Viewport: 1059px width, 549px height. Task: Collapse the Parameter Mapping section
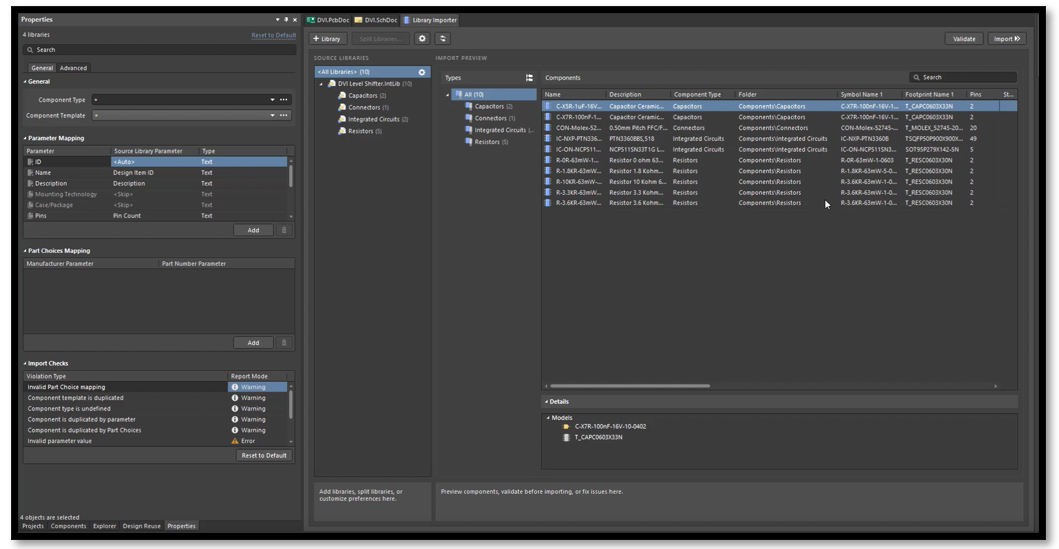tap(25, 138)
